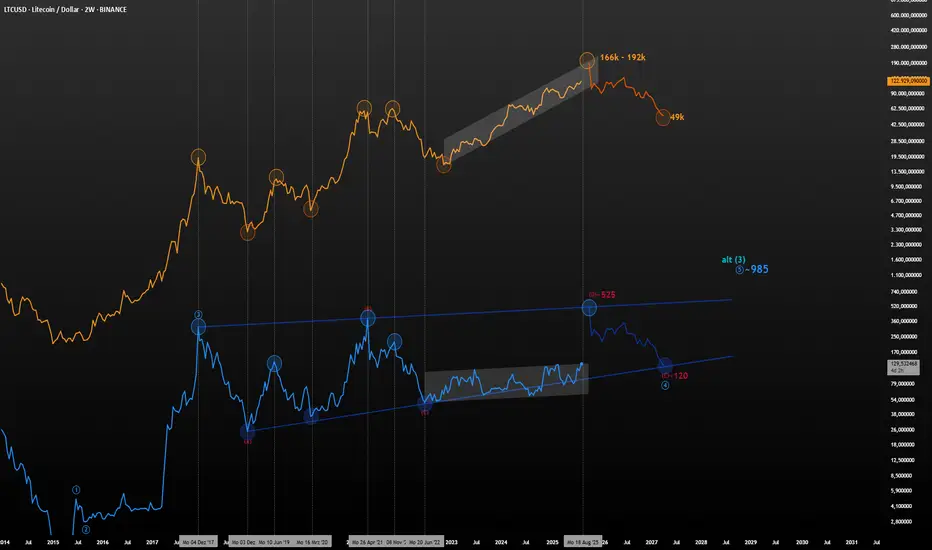Click the 90.000,000000 price scale label
Screen dimensions: 932x550
click(908, 93)
